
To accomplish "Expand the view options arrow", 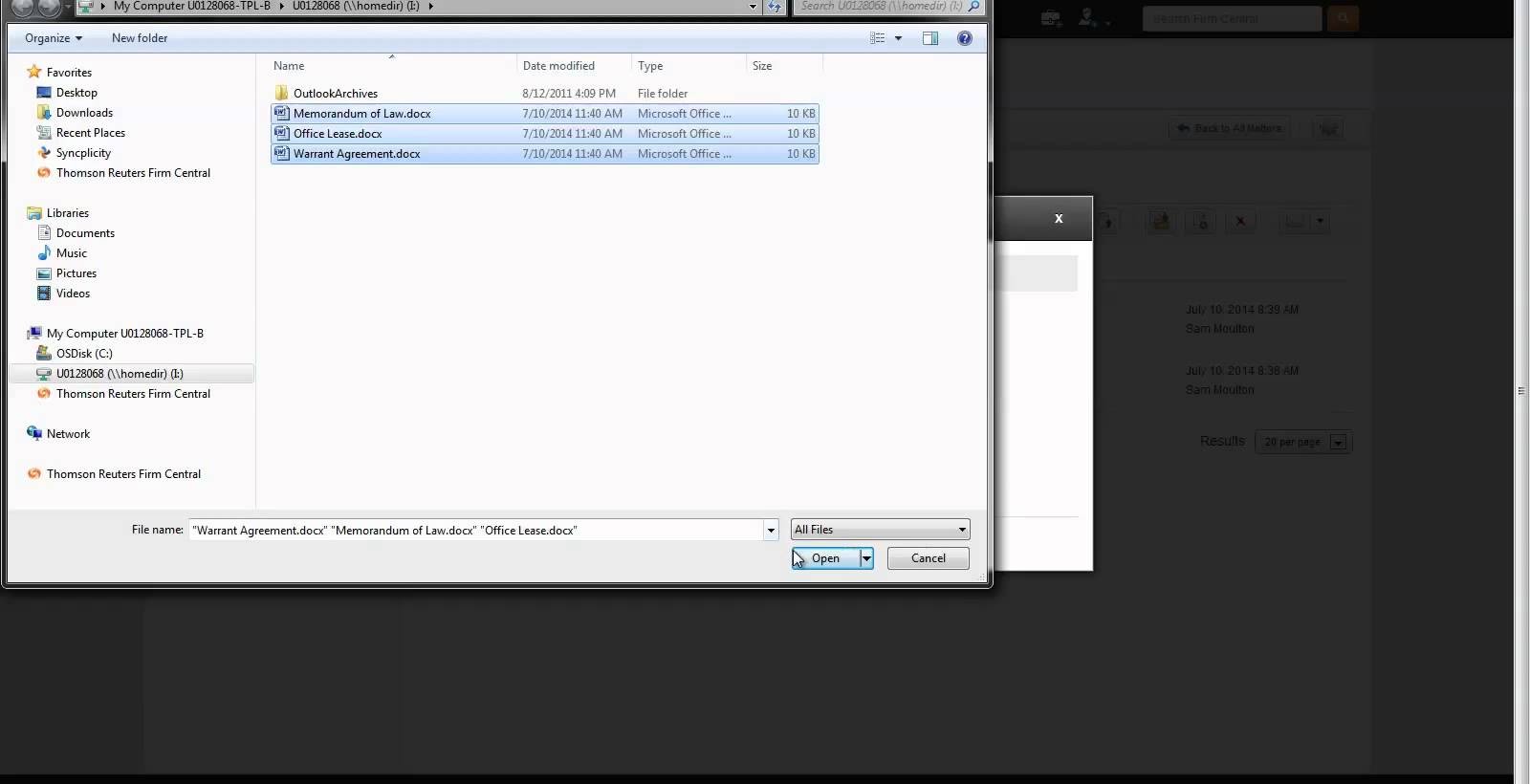I will tap(898, 38).
